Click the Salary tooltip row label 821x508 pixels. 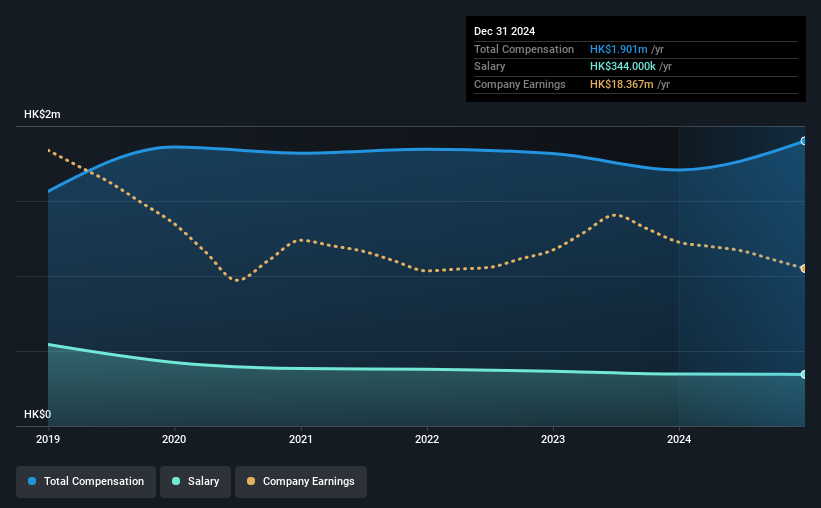[x=490, y=67]
